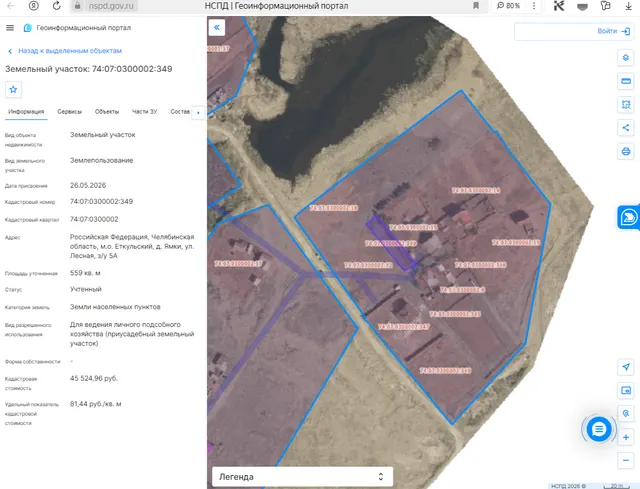Share the map via share icon
The image size is (640, 489).
pyautogui.click(x=625, y=128)
